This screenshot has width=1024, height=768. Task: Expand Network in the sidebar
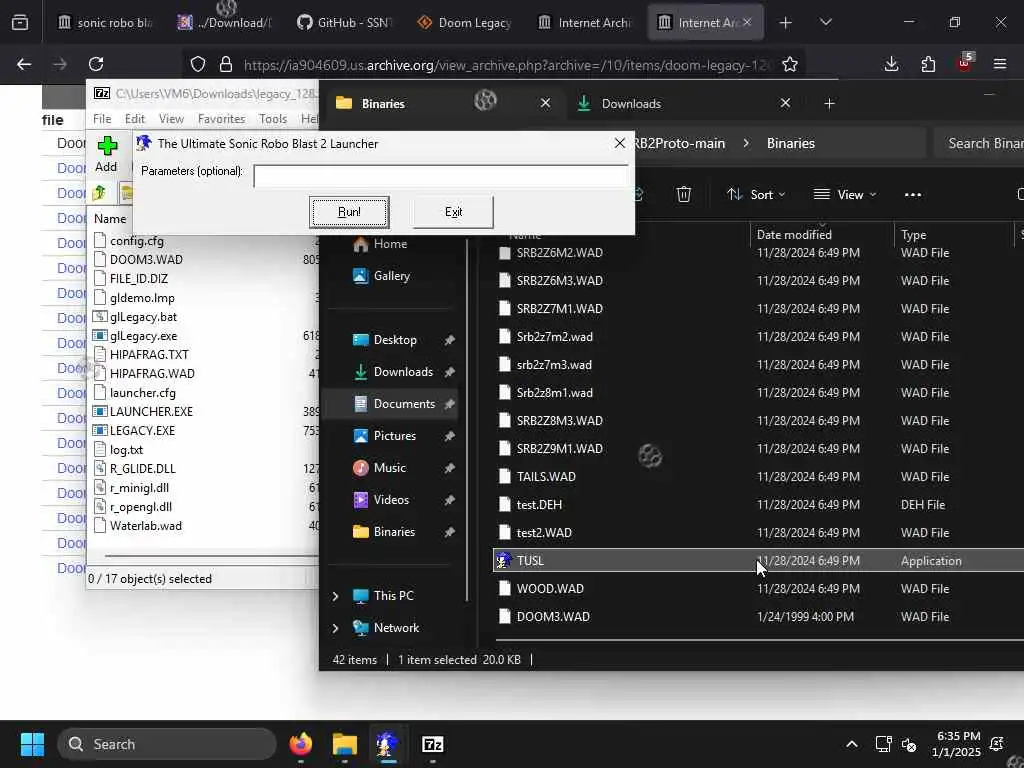[x=336, y=628]
